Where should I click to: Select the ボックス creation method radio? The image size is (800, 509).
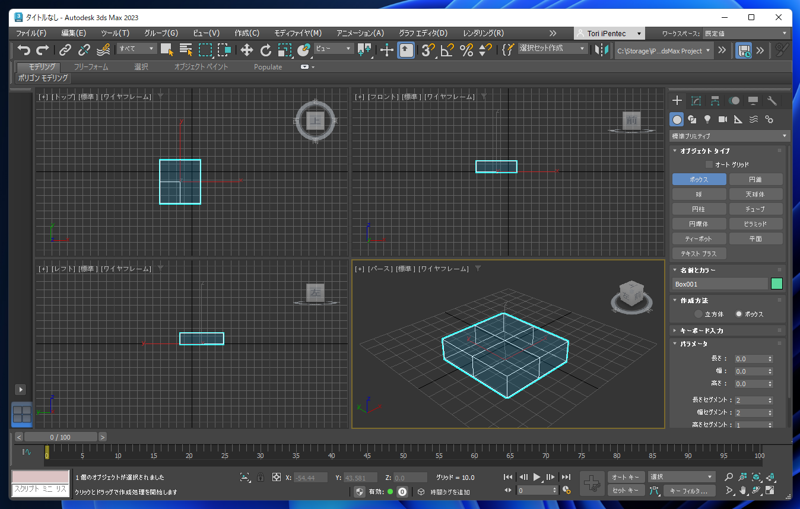pyautogui.click(x=738, y=314)
